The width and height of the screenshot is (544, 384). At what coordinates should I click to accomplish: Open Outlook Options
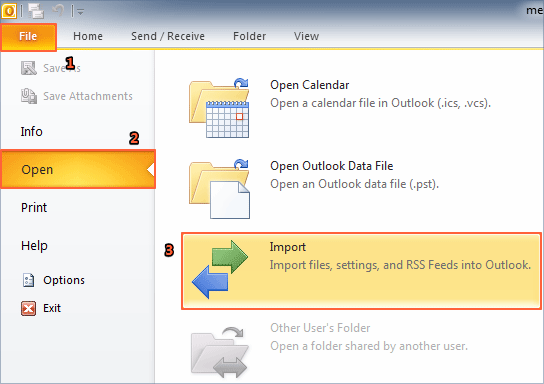(x=64, y=280)
